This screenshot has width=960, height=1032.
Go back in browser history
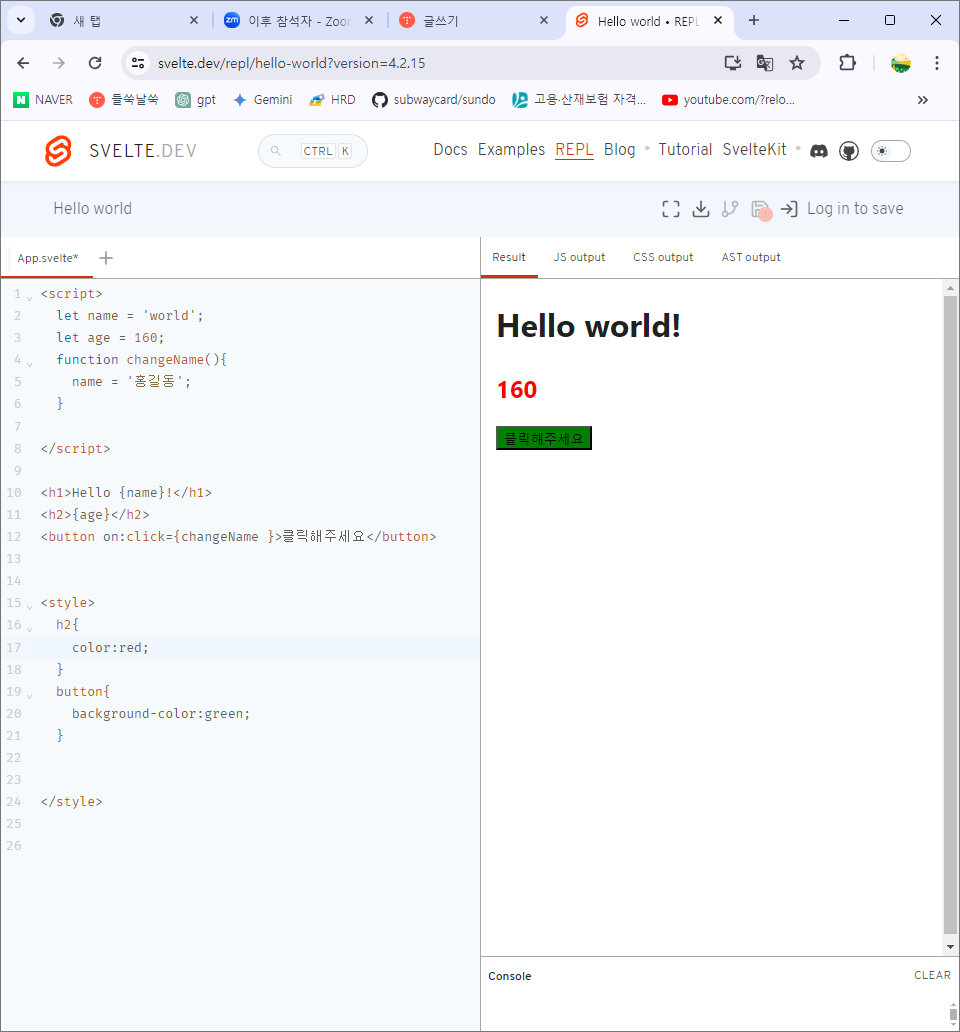24,63
